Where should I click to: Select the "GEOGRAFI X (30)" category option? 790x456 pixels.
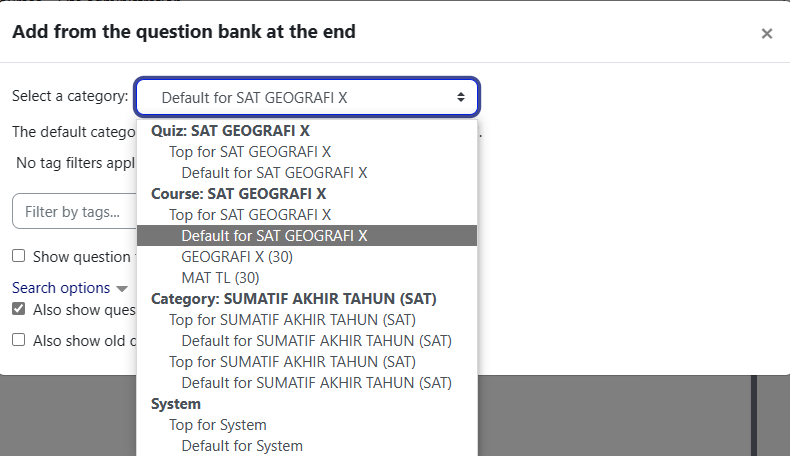[237, 257]
